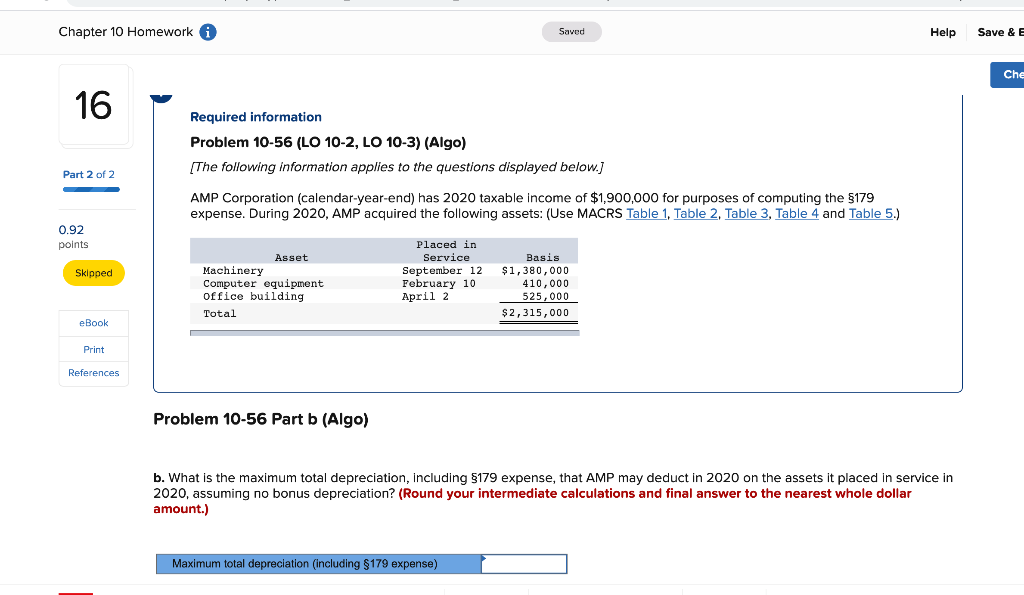Click the Help link
The width and height of the screenshot is (1024, 595).
pyautogui.click(x=942, y=32)
